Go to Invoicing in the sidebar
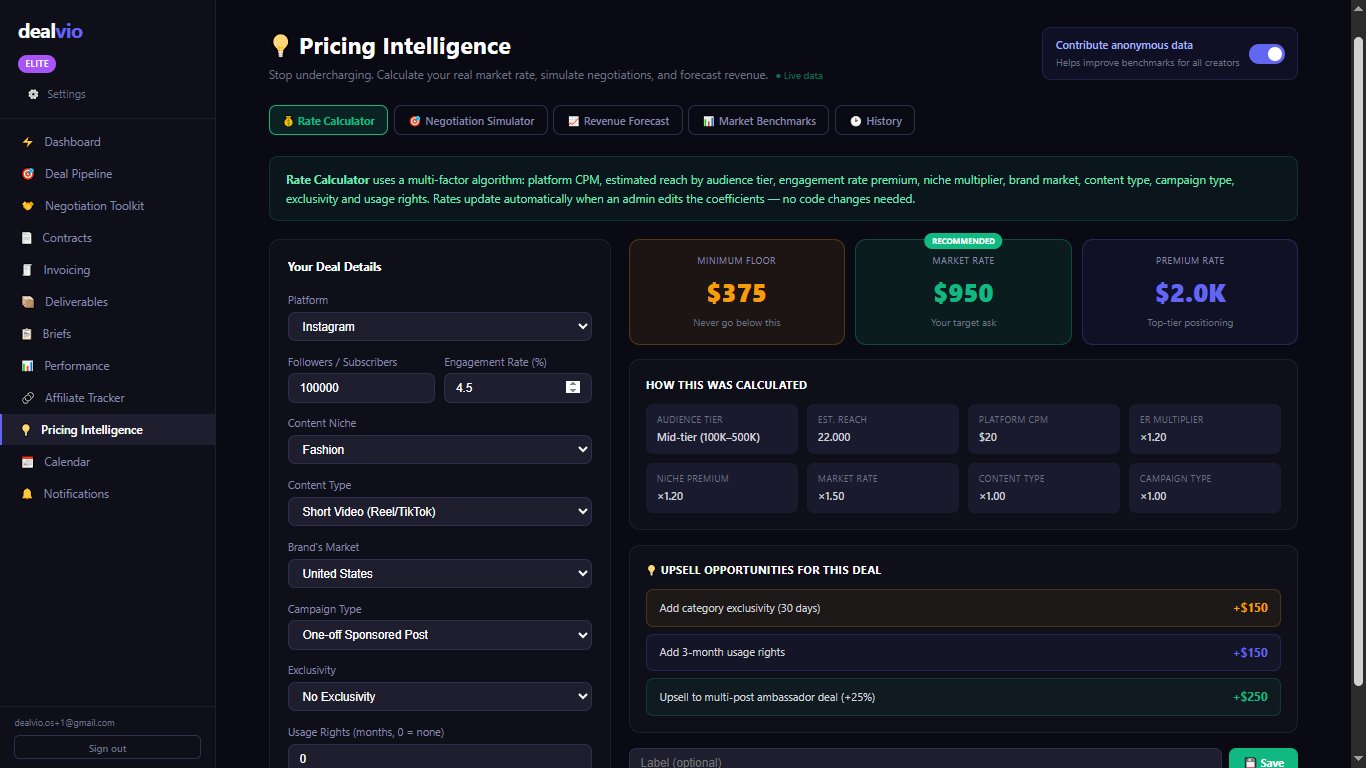This screenshot has height=768, width=1366. point(66,269)
